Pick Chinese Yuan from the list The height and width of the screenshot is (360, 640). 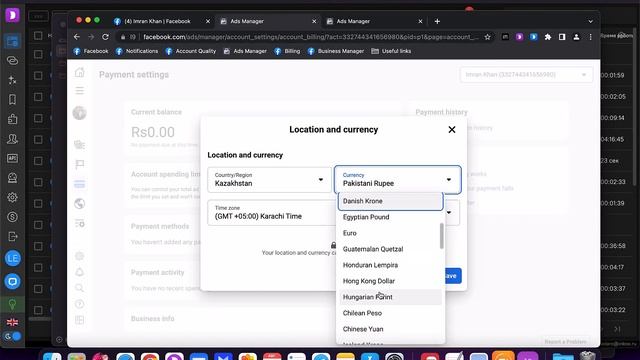[x=391, y=329]
